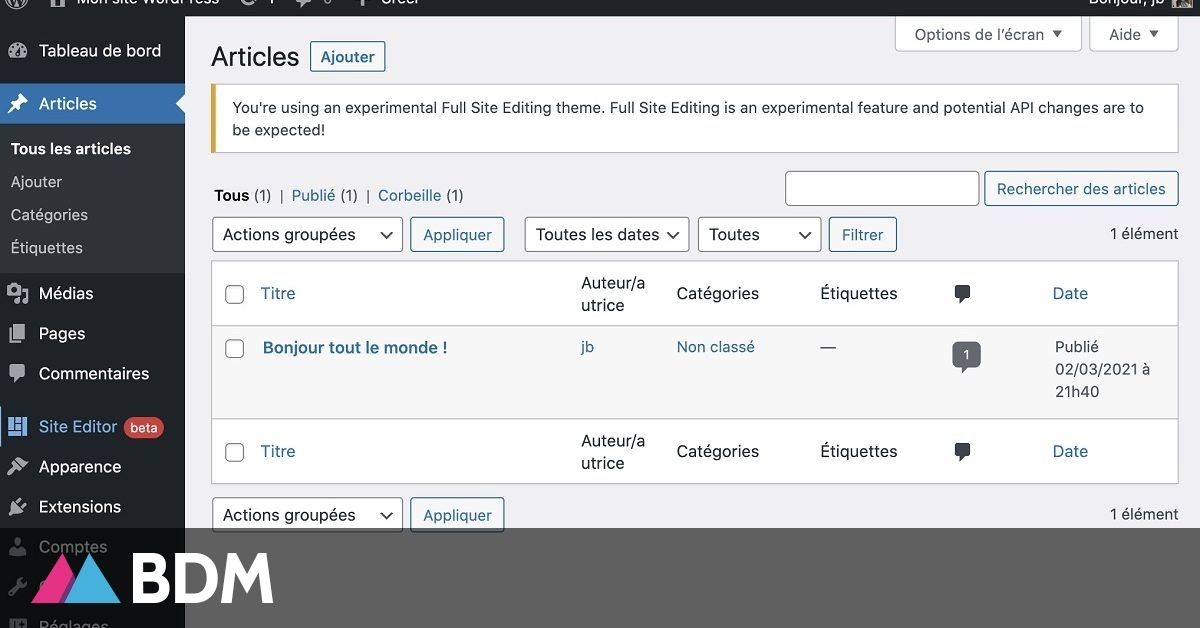The height and width of the screenshot is (628, 1200).
Task: Click the Rechercher des articles button
Action: (x=1081, y=188)
